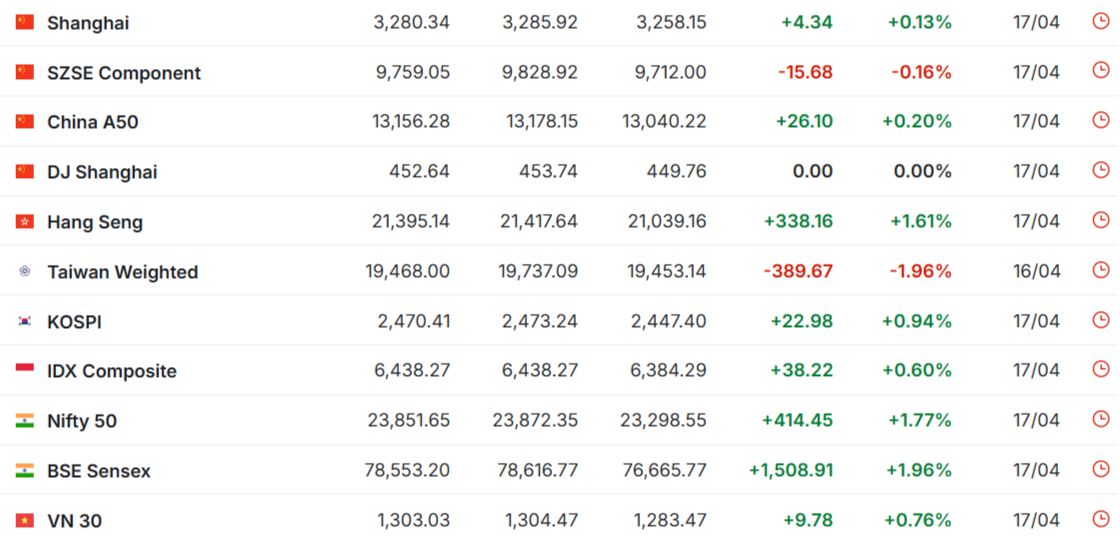Image resolution: width=1120 pixels, height=539 pixels.
Task: Open the Taiwan Weighted index page
Action: (x=123, y=272)
